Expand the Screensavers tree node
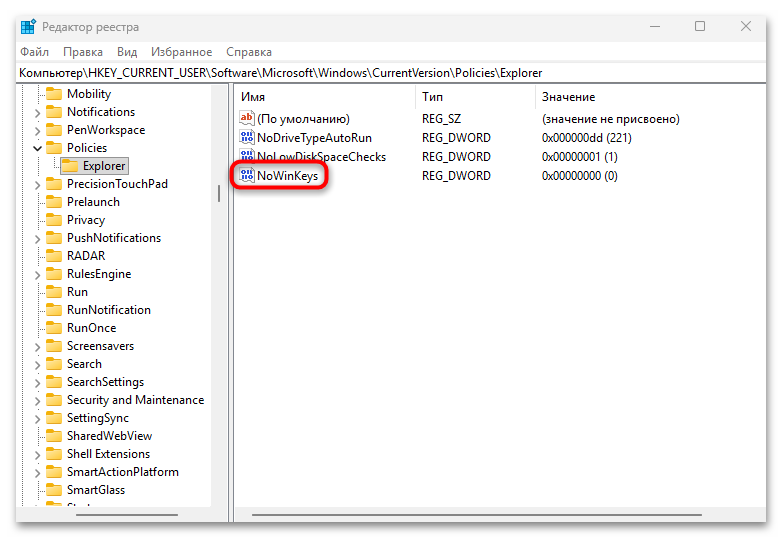The height and width of the screenshot is (538, 782). 37,347
